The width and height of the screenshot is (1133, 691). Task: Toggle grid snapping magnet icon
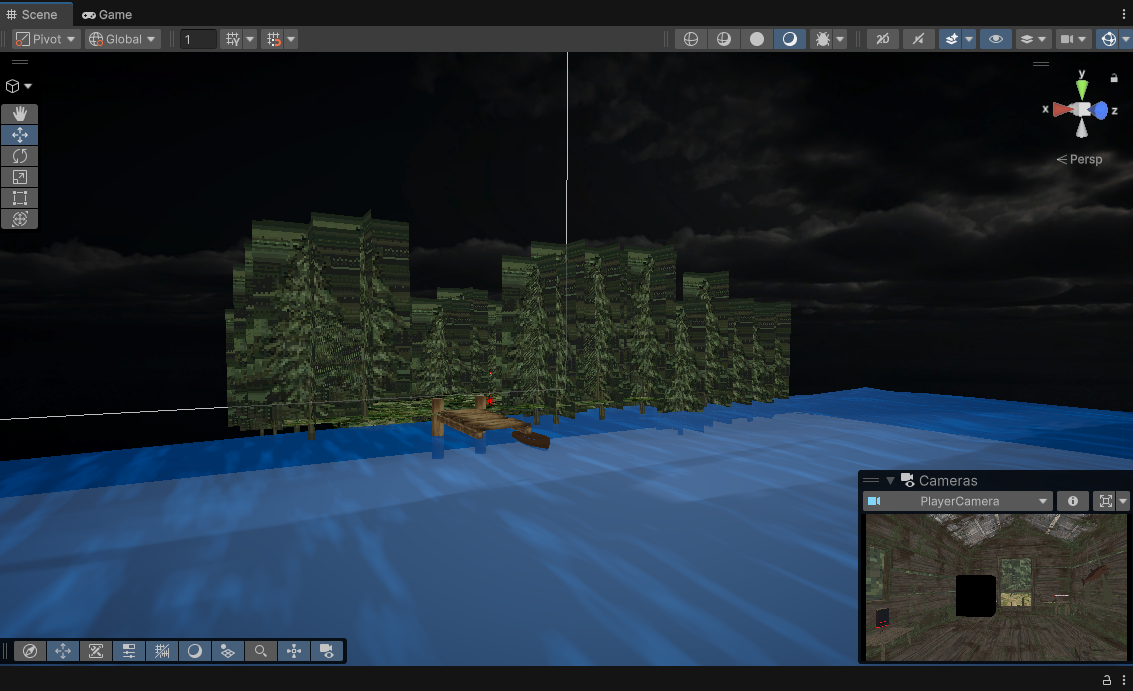click(x=273, y=39)
